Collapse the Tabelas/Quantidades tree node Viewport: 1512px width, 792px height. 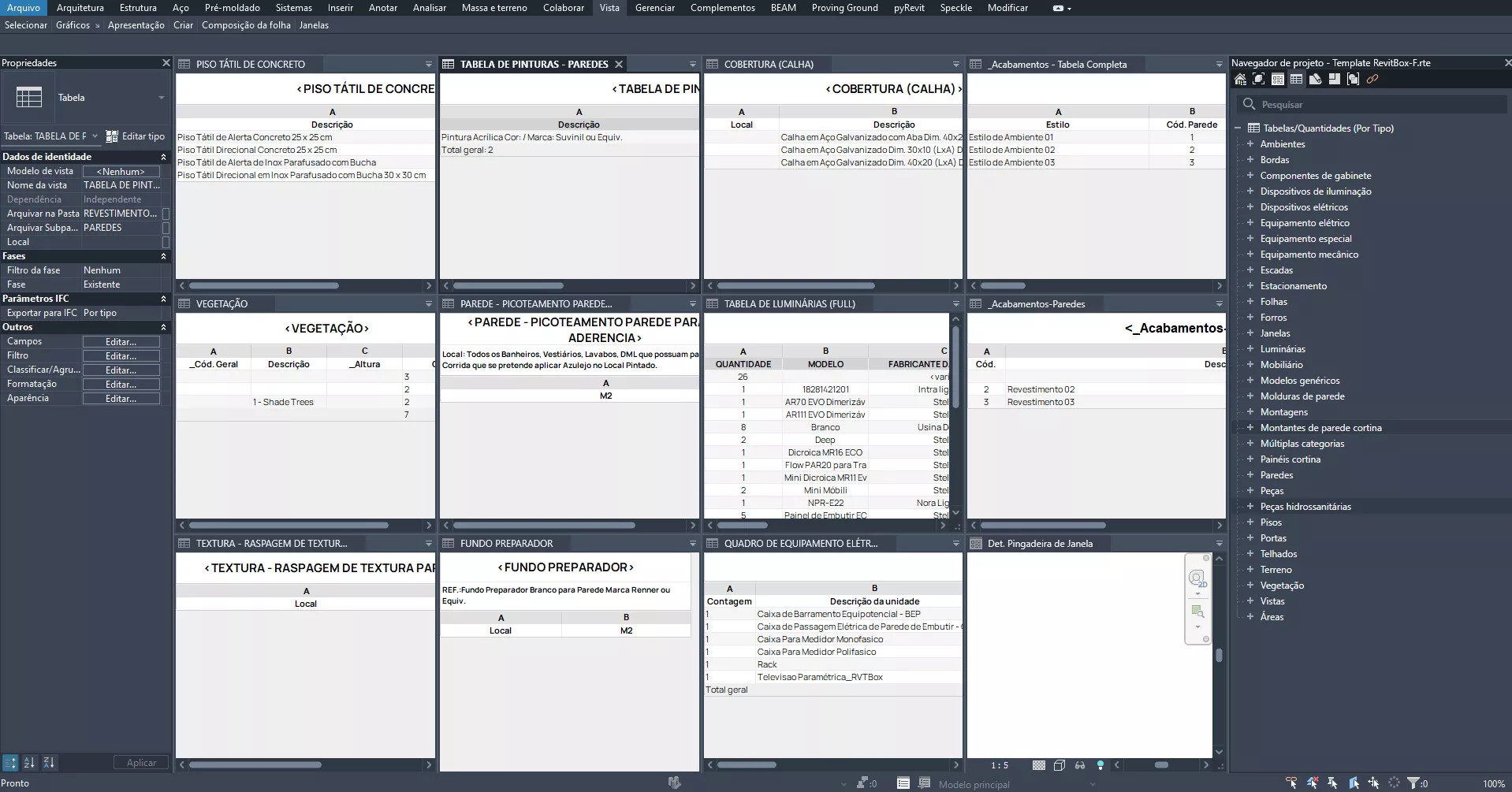click(x=1238, y=128)
